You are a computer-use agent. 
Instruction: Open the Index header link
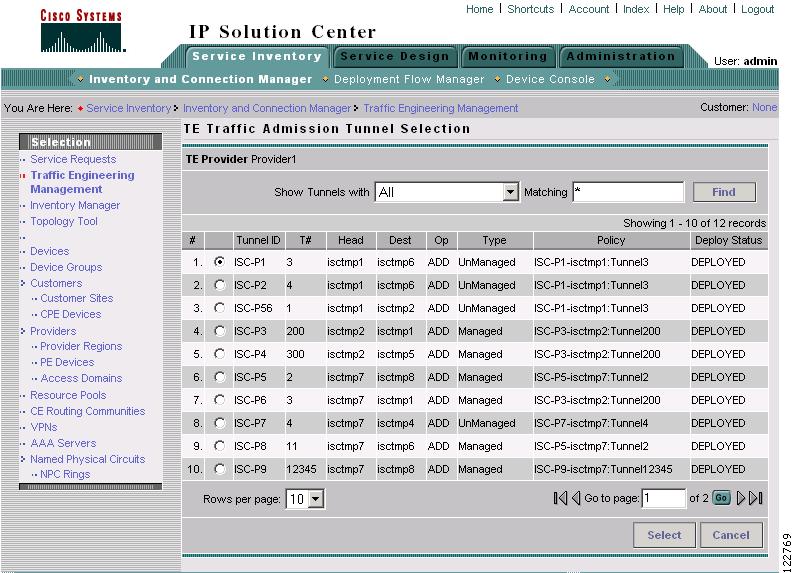point(636,9)
